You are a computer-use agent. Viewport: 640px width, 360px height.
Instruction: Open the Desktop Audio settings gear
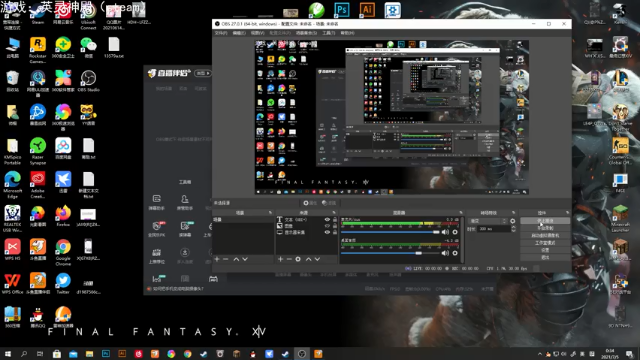455,253
